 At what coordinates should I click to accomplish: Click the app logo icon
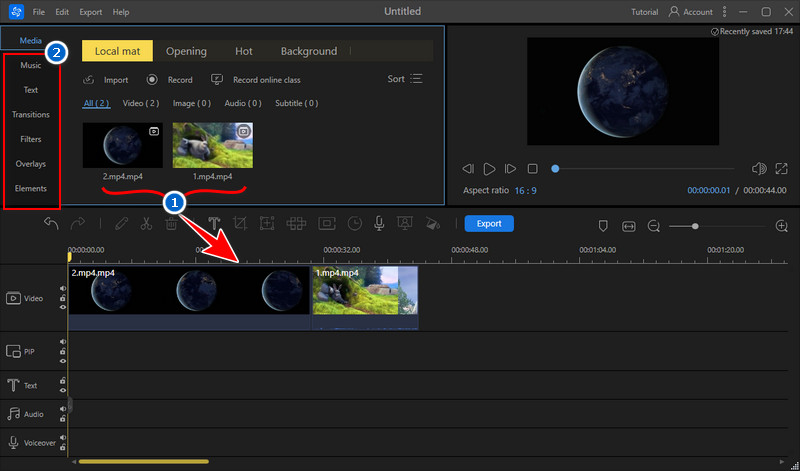16,12
